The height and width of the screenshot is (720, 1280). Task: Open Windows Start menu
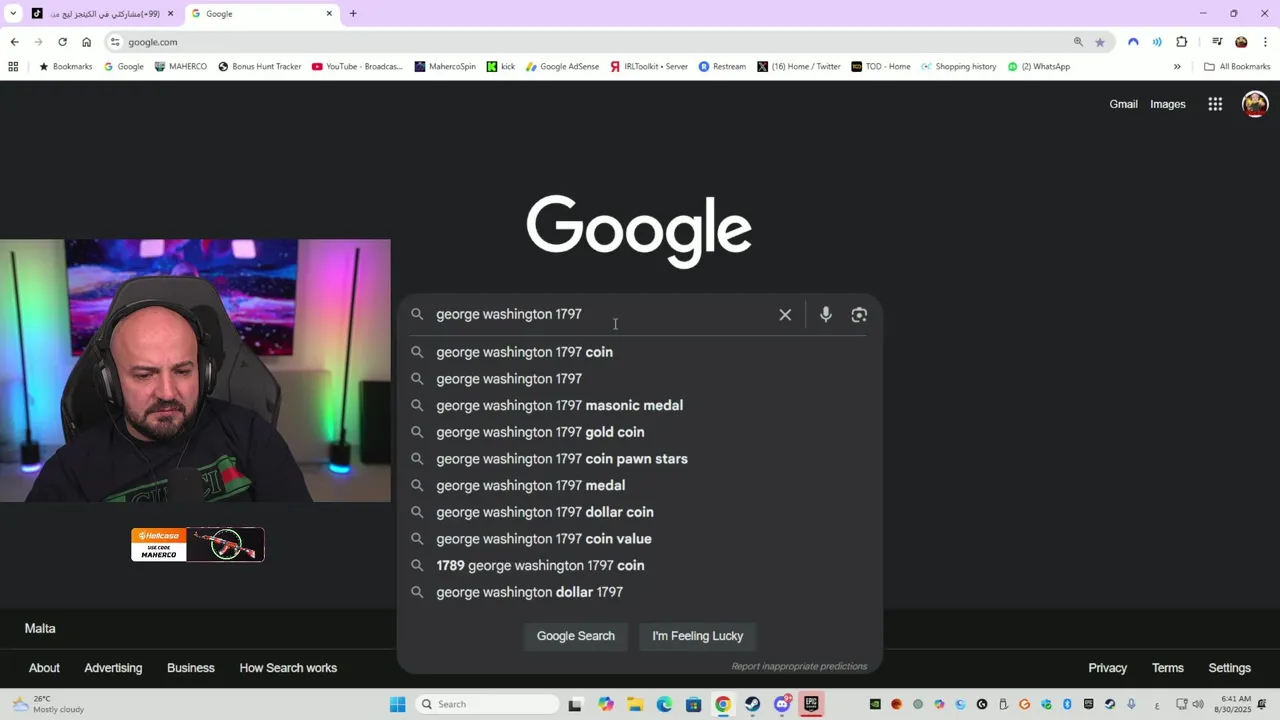(x=397, y=704)
